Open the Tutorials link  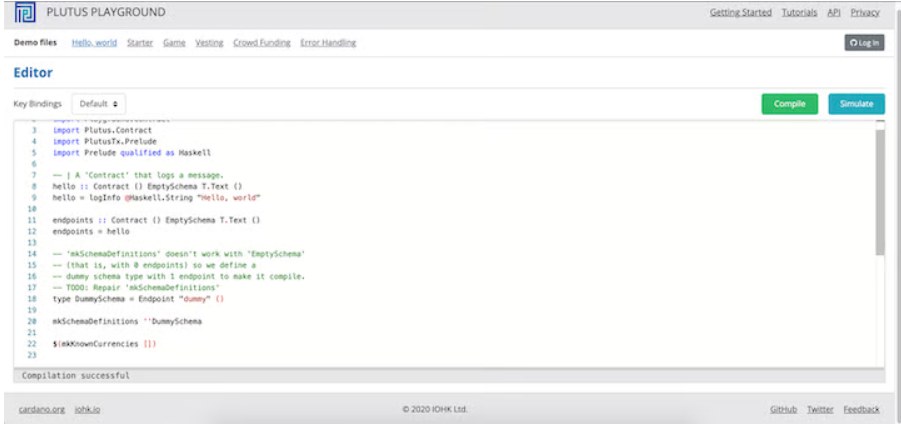tap(799, 12)
